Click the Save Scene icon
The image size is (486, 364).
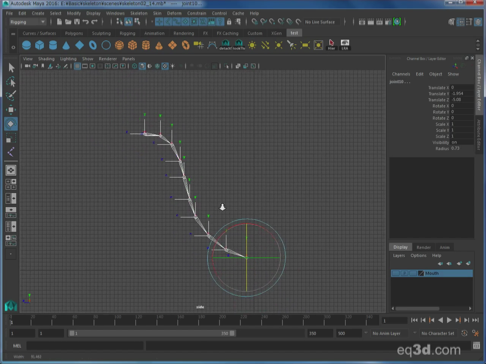pos(77,22)
